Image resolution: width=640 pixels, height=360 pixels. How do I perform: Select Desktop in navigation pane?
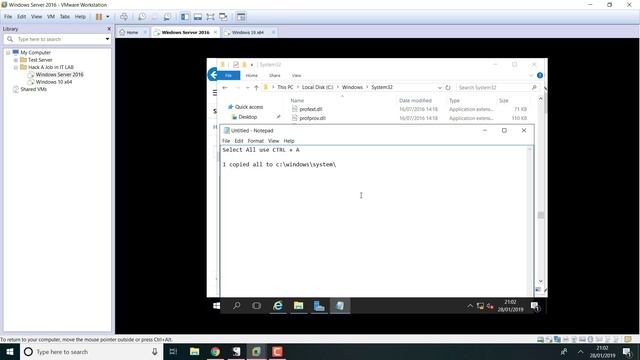point(247,117)
